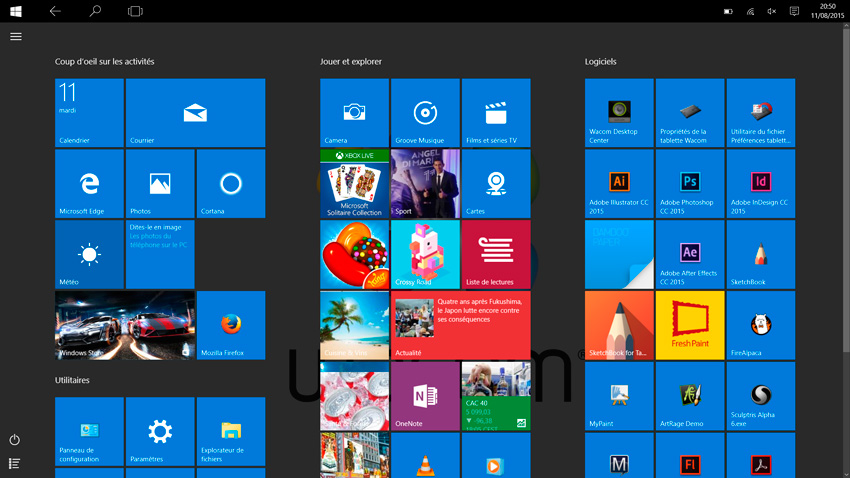850x478 pixels.
Task: Launch the Candy Crush tile
Action: (x=355, y=255)
